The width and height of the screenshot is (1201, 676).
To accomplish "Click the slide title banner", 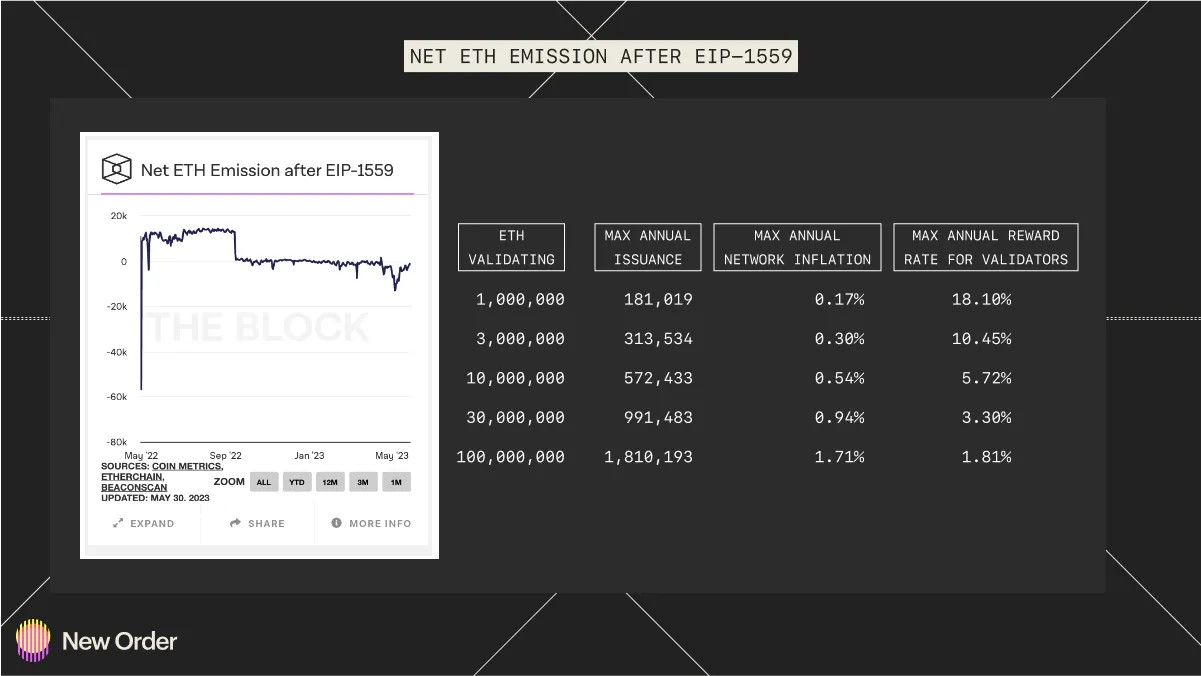I will pyautogui.click(x=601, y=56).
